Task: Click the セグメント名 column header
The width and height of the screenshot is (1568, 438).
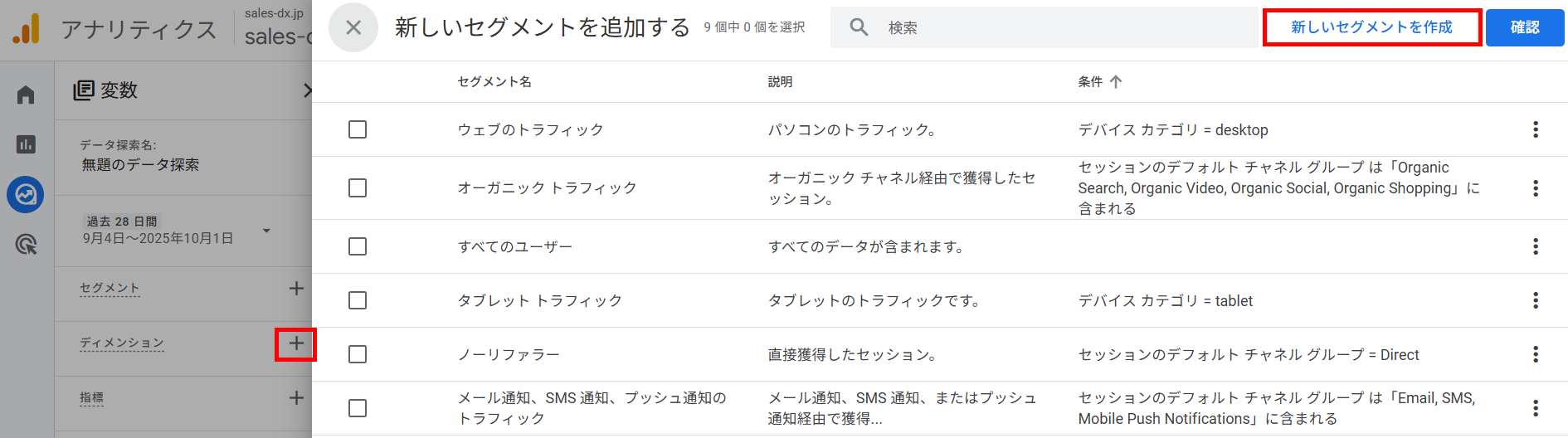Action: pyautogui.click(x=494, y=82)
